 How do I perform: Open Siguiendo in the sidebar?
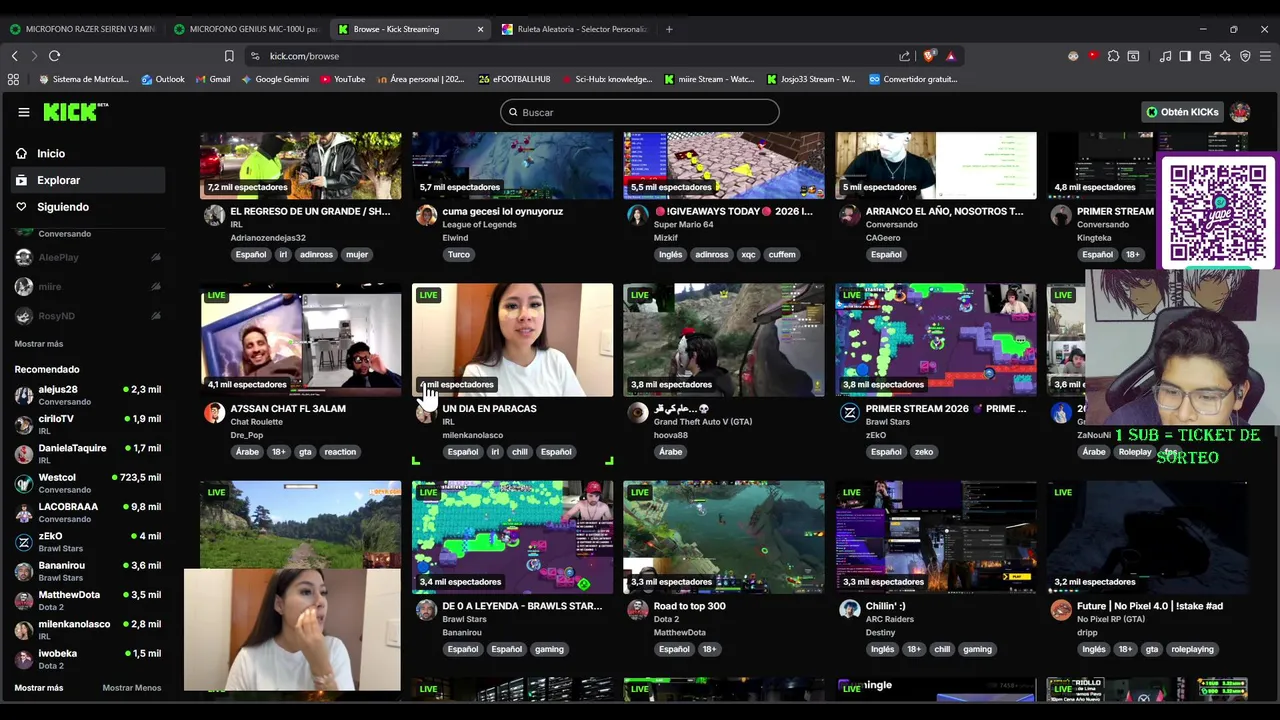(88, 207)
